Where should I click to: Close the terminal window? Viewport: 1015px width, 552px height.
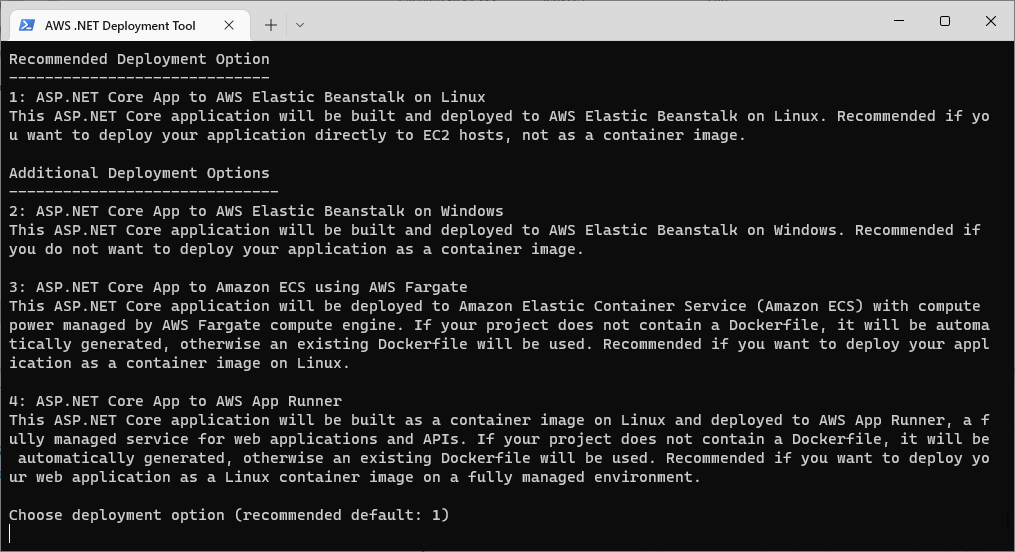pyautogui.click(x=990, y=21)
